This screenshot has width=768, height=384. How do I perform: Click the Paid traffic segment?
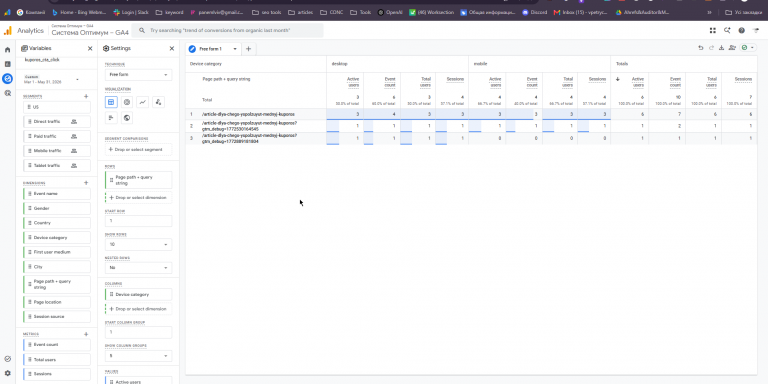point(57,136)
